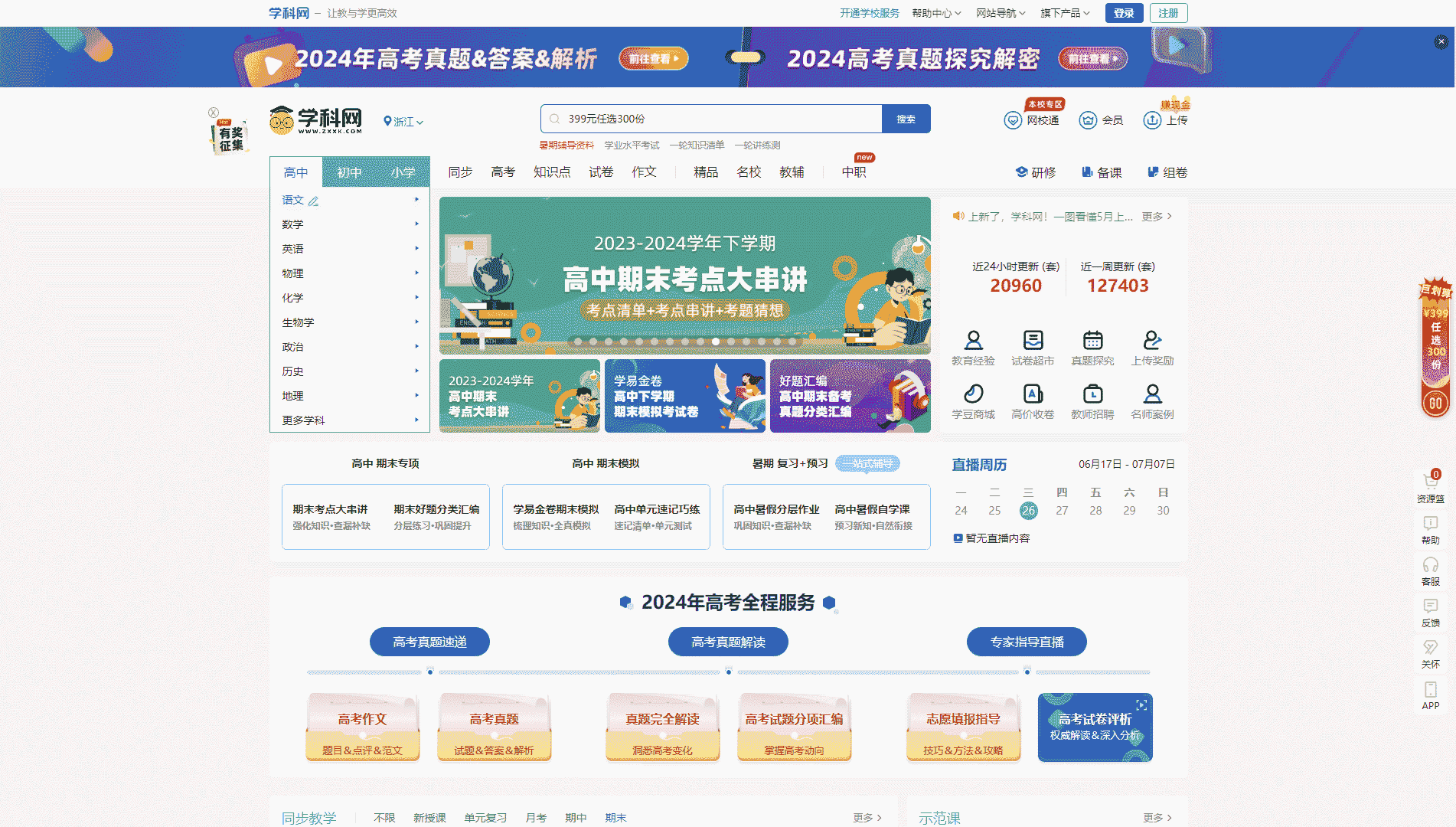Click the 备课 icon link
The width and height of the screenshot is (1456, 827).
click(x=1102, y=172)
